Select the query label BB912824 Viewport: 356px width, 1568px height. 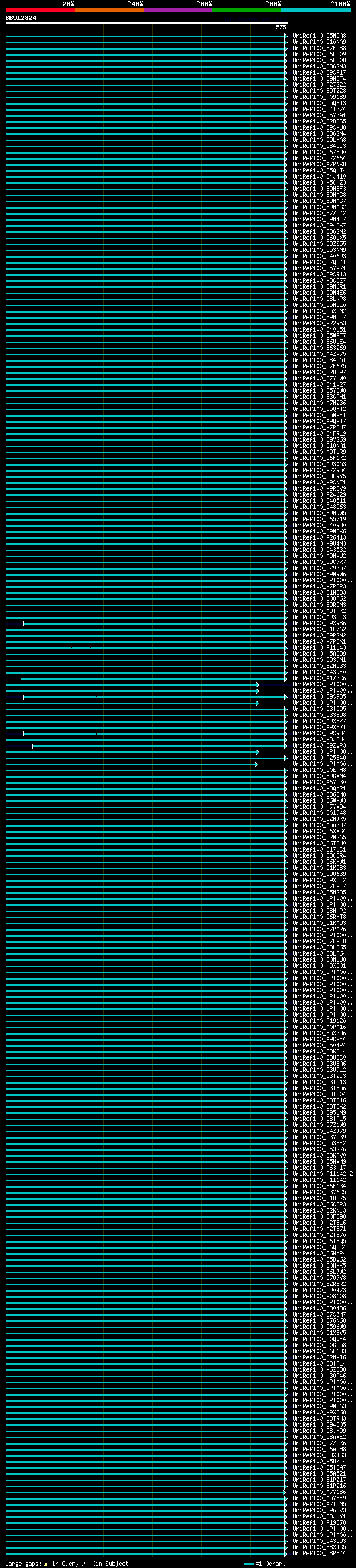click(21, 18)
